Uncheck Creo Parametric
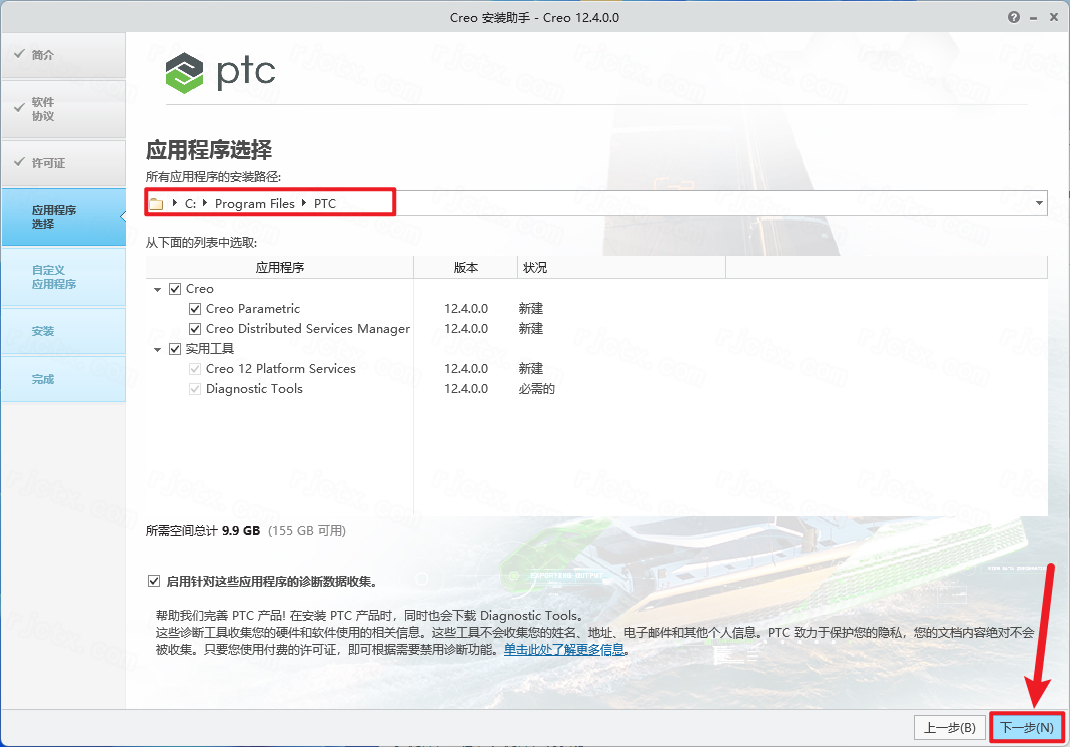Viewport: 1070px width, 747px height. point(195,309)
